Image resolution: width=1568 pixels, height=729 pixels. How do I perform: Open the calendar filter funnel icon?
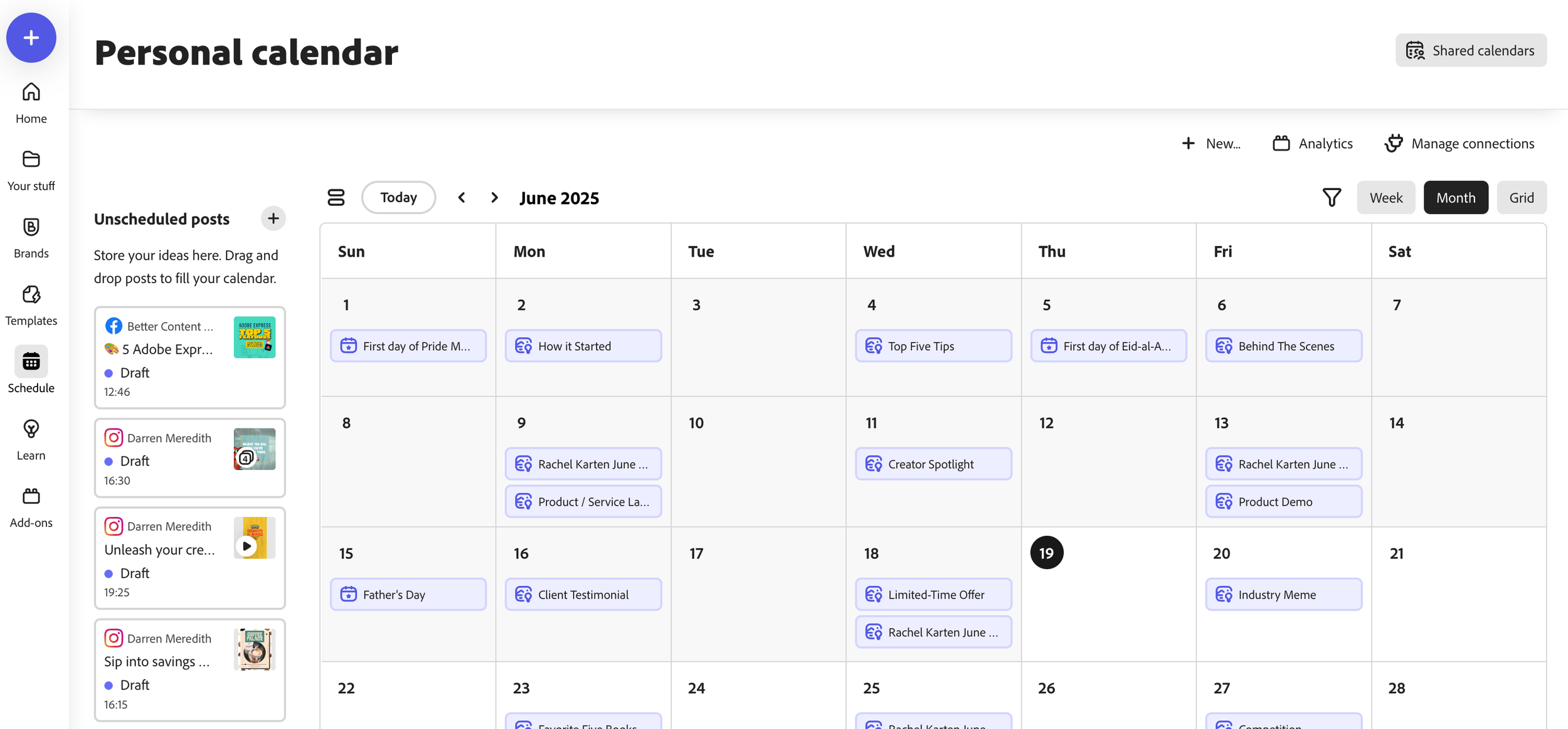(x=1332, y=198)
